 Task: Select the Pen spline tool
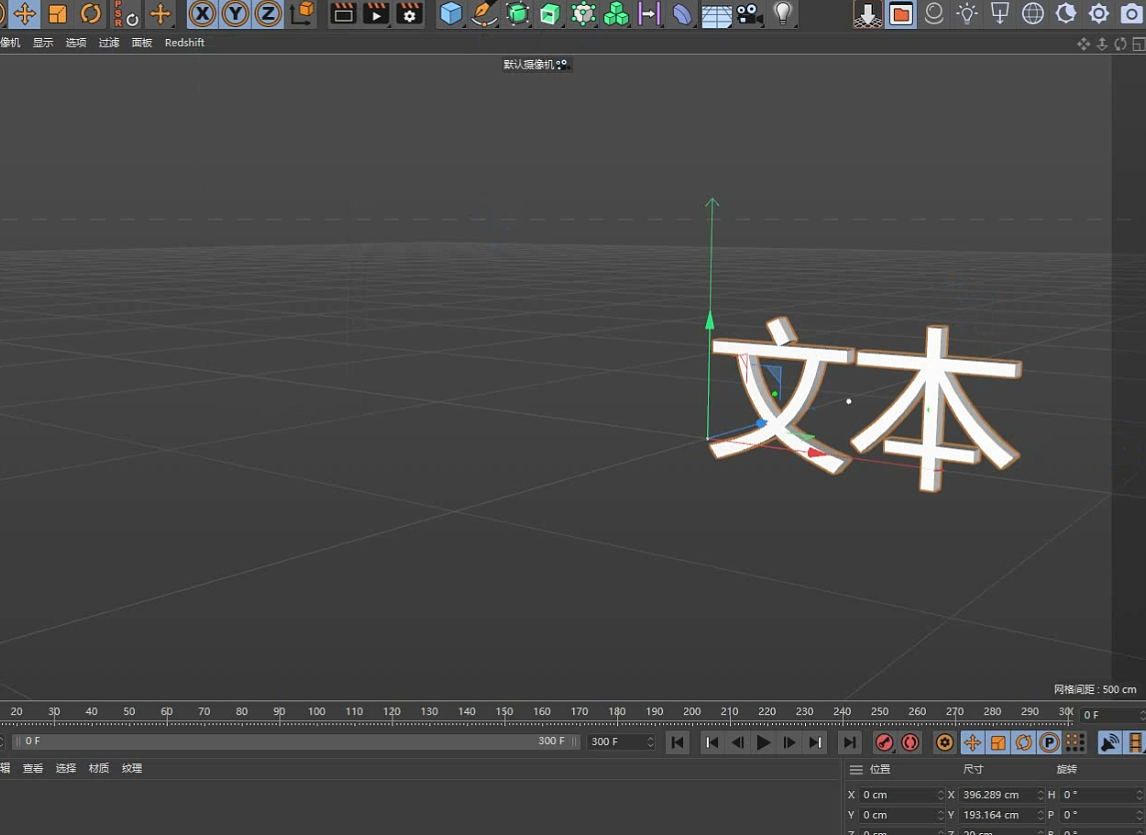[482, 15]
